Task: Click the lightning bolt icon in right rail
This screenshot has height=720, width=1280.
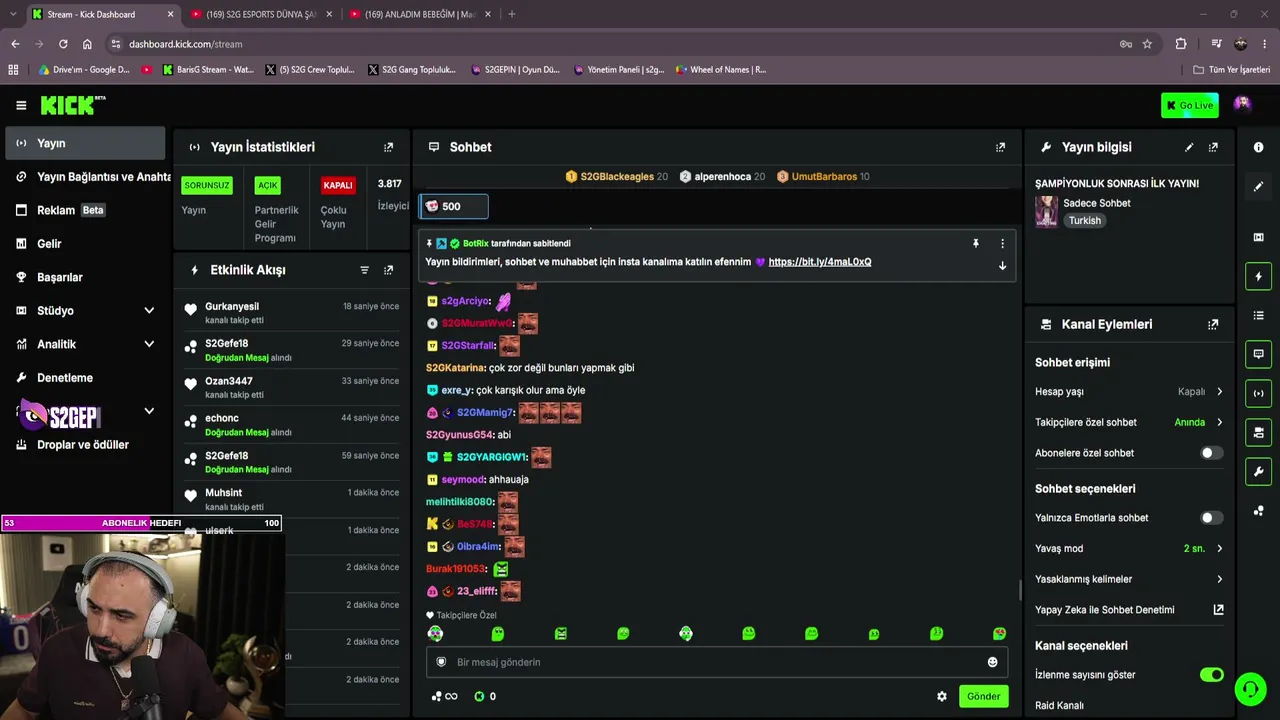Action: point(1258,276)
